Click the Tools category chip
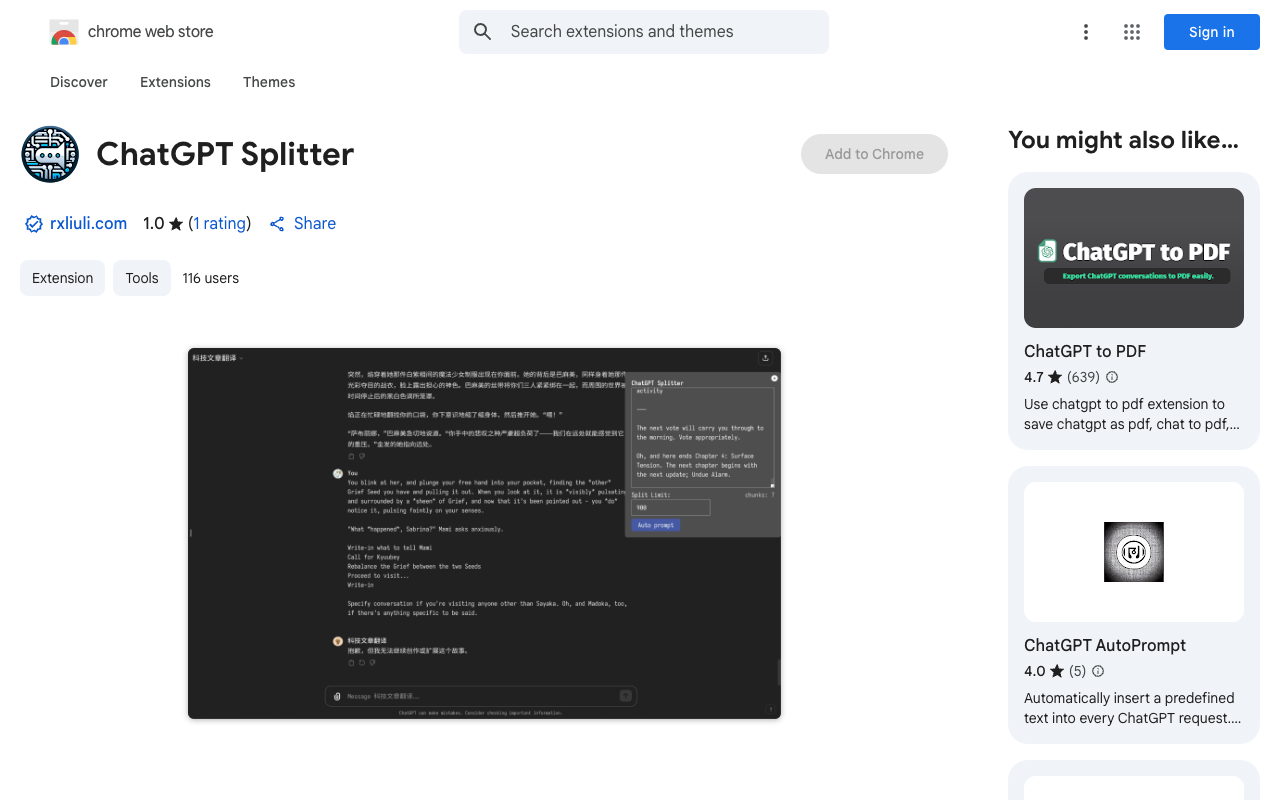The height and width of the screenshot is (800, 1280). tap(142, 278)
